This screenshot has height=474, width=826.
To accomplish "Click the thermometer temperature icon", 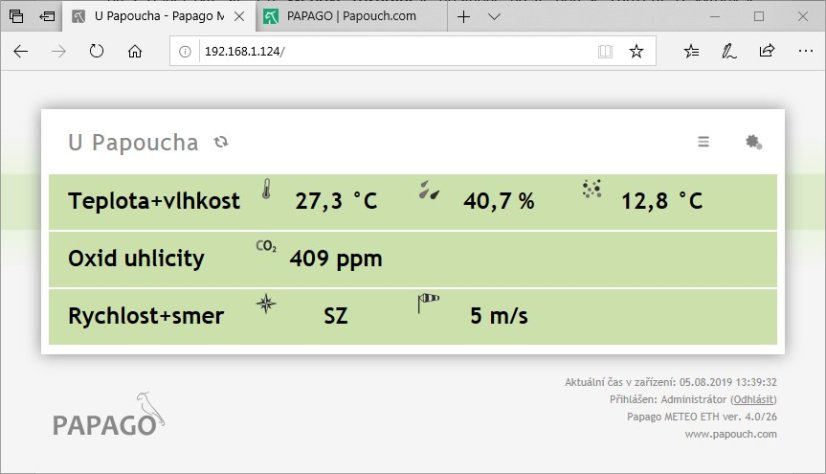I will coord(267,189).
